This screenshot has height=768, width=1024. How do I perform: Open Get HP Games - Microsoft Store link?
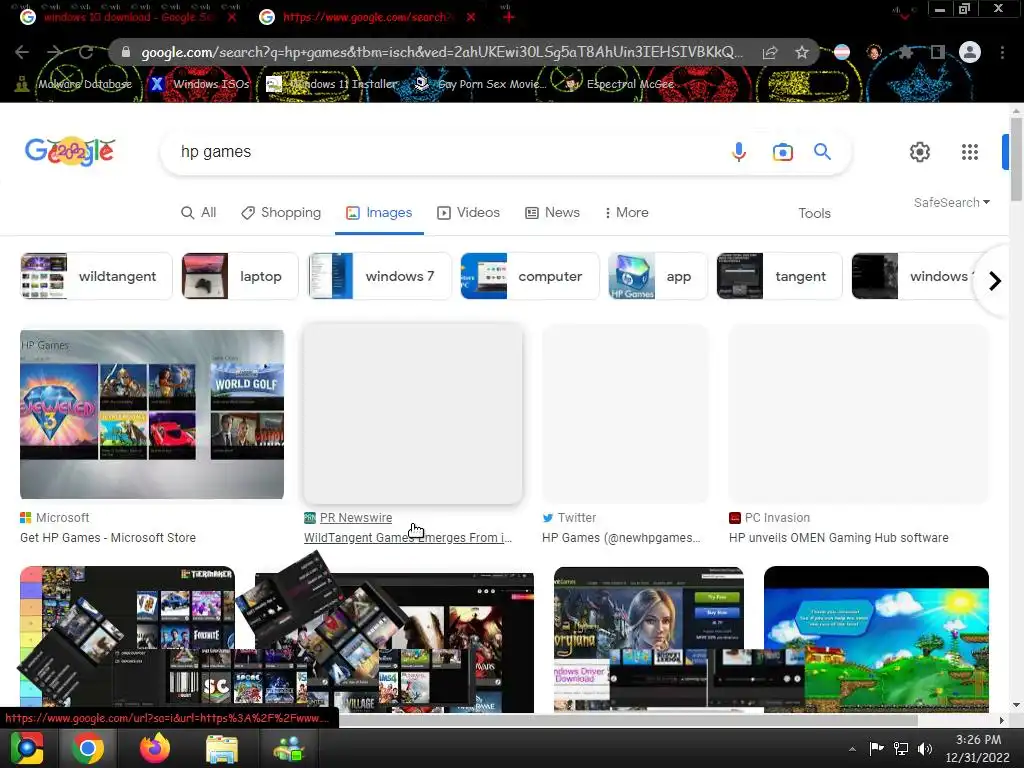pos(108,537)
